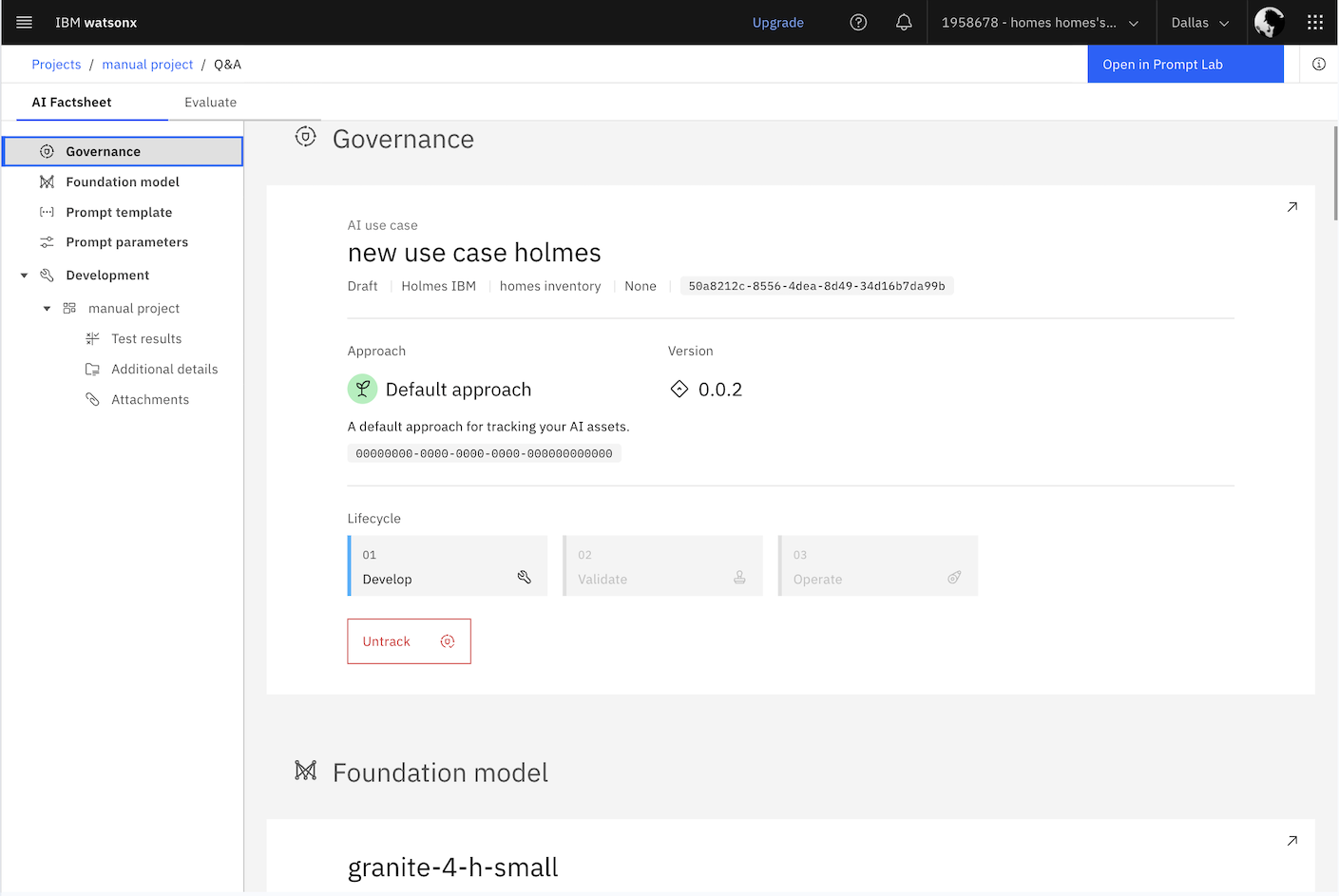Image resolution: width=1339 pixels, height=896 pixels.
Task: Collapse the Development tree section
Action: 24,276
